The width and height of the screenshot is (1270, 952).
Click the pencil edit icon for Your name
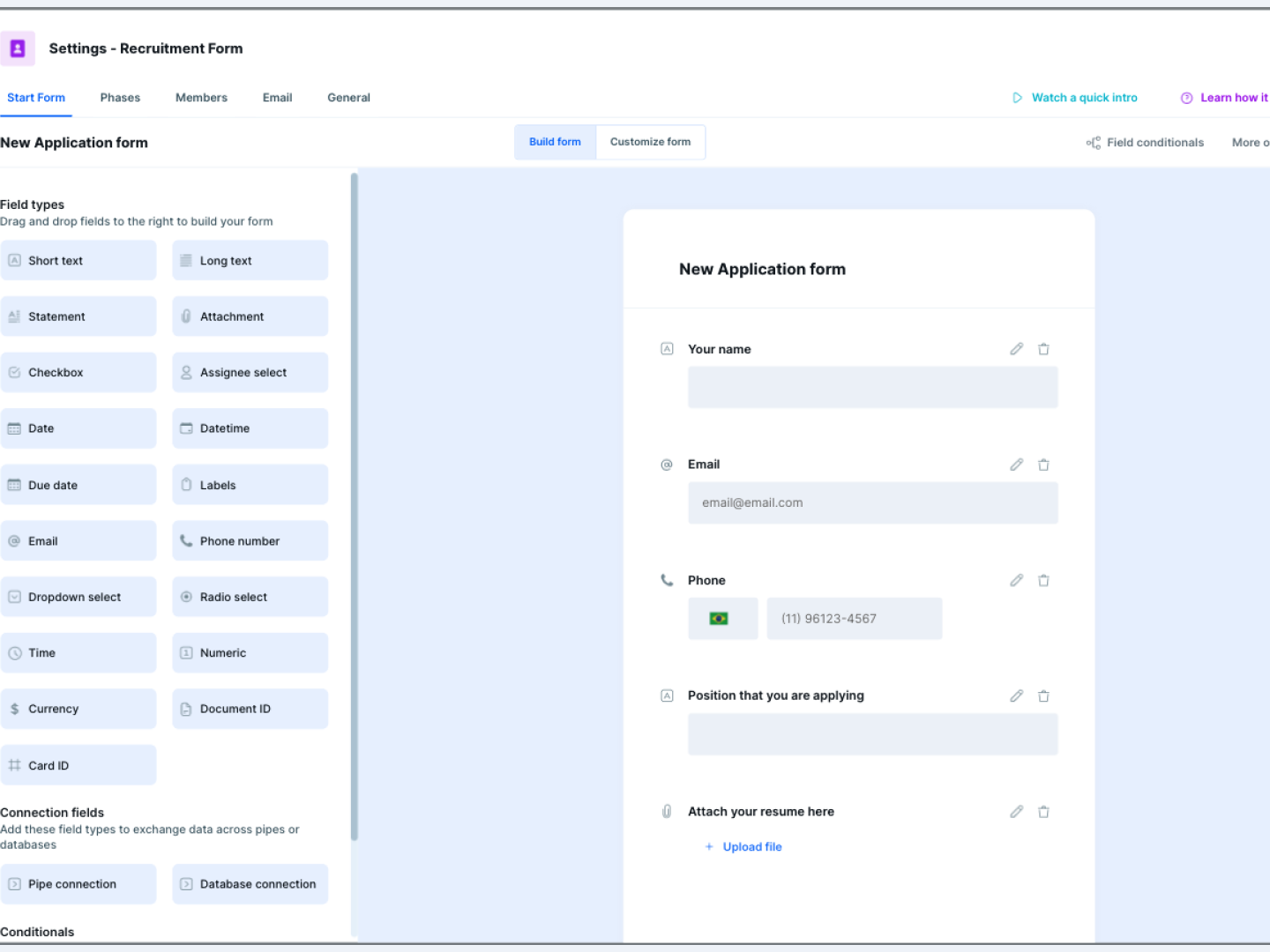(x=1016, y=349)
